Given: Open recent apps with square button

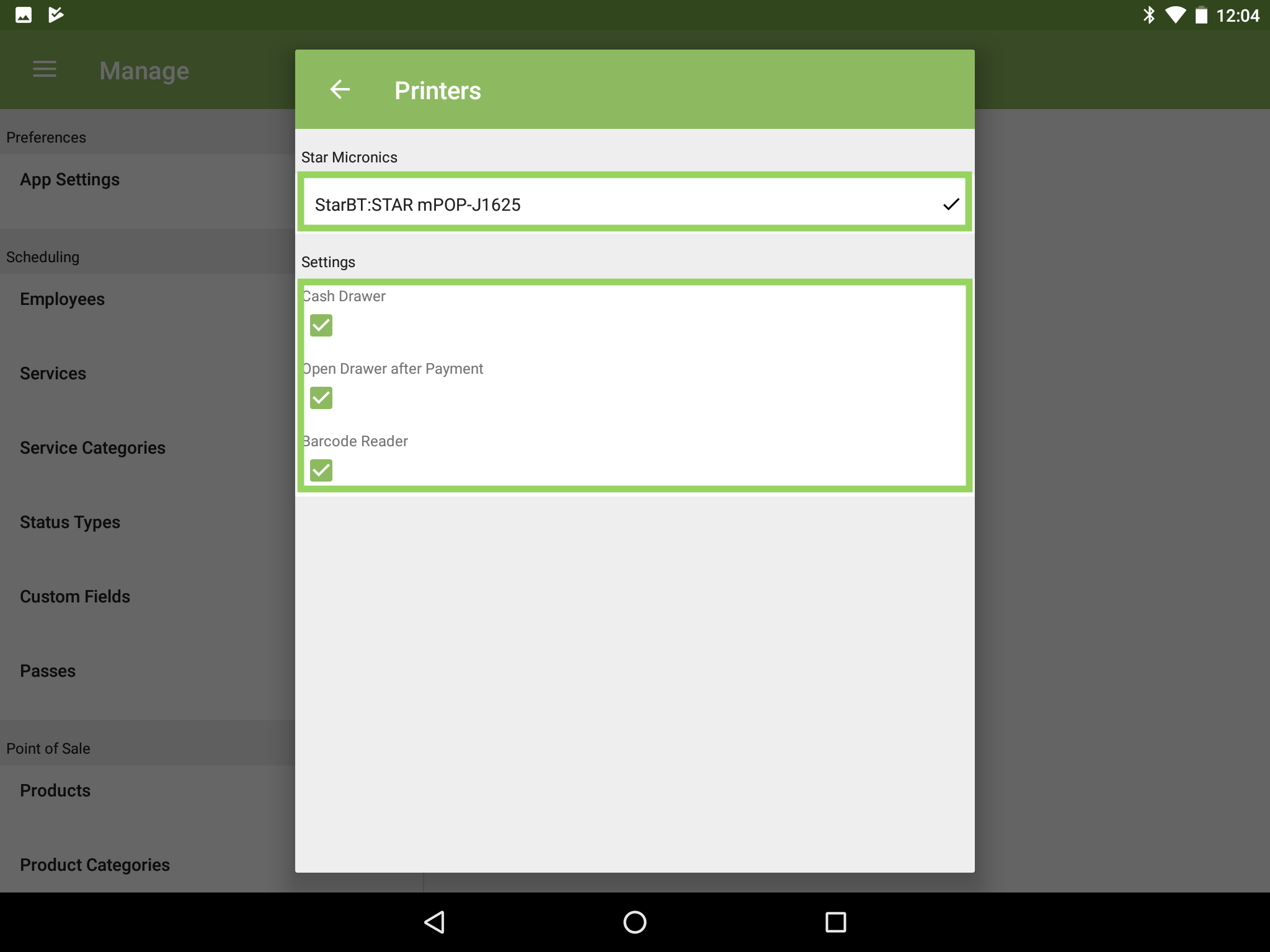Looking at the screenshot, I should coord(835,922).
